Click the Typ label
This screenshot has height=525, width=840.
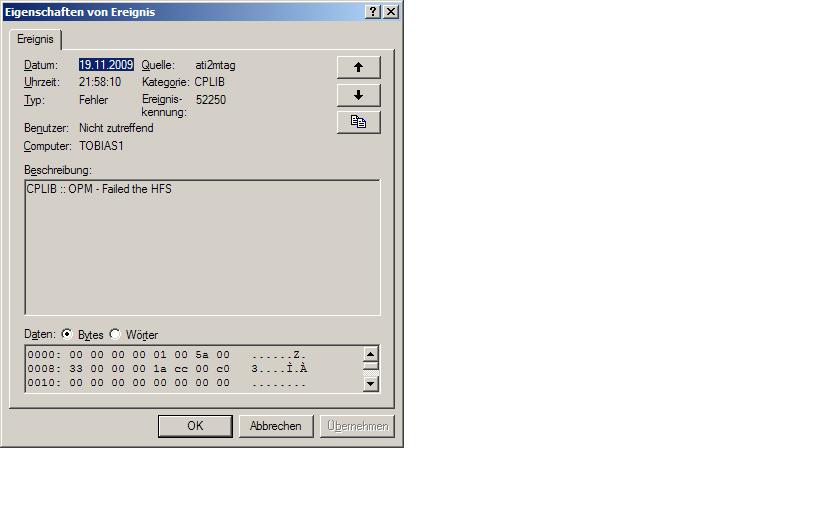click(34, 100)
